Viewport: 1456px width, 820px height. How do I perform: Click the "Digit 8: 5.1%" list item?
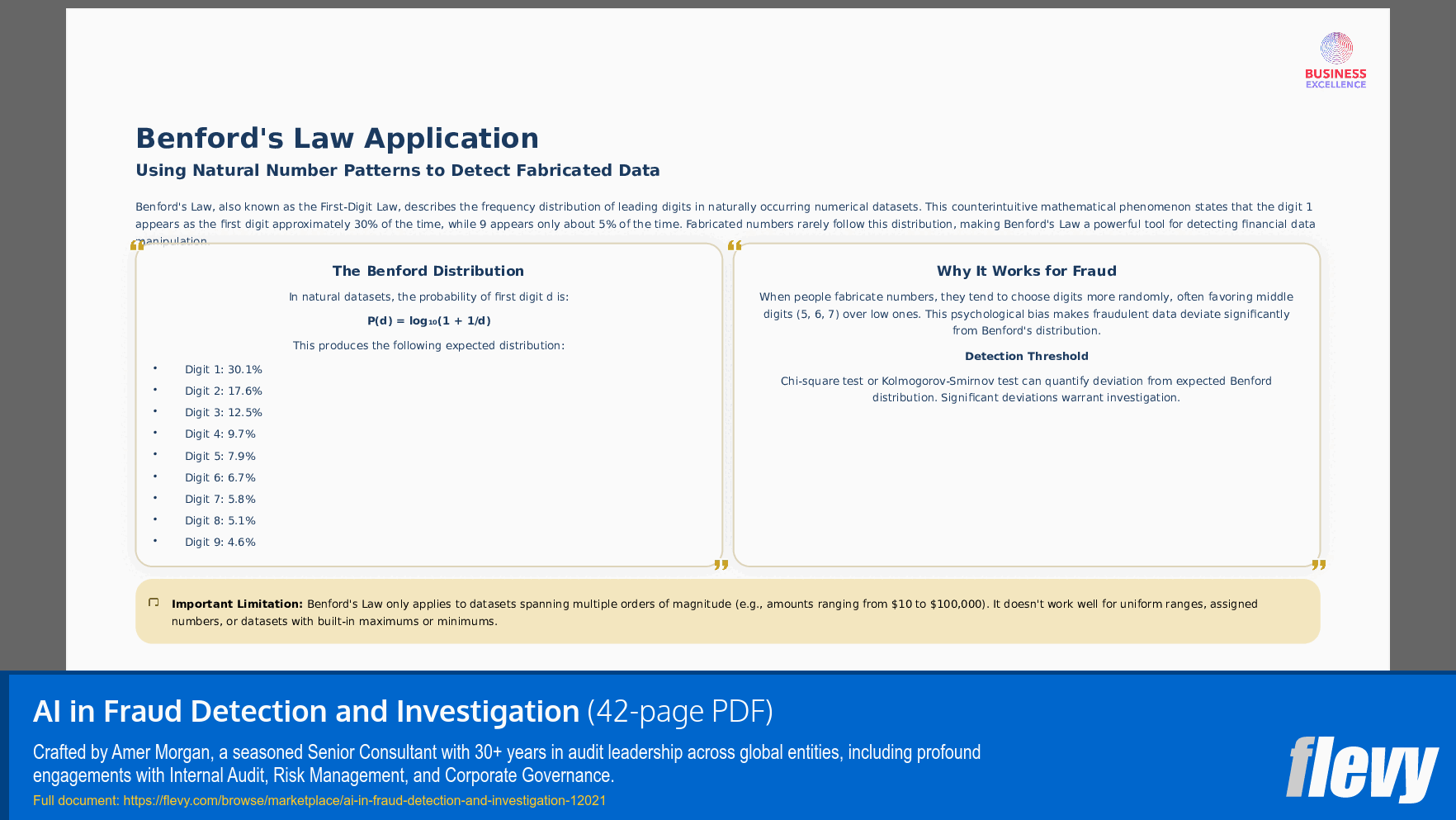click(x=220, y=520)
